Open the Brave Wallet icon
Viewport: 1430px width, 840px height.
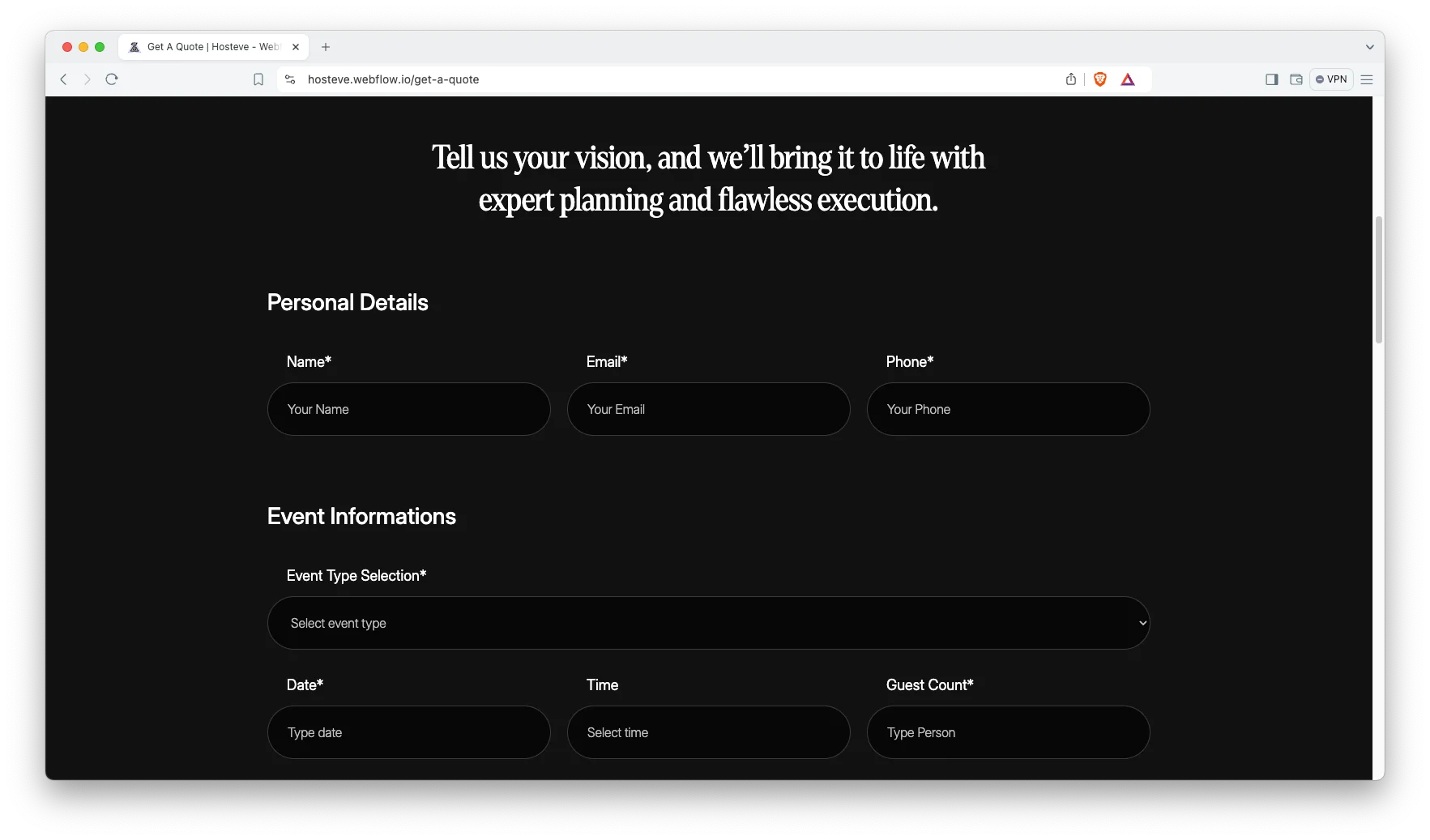(x=1296, y=79)
